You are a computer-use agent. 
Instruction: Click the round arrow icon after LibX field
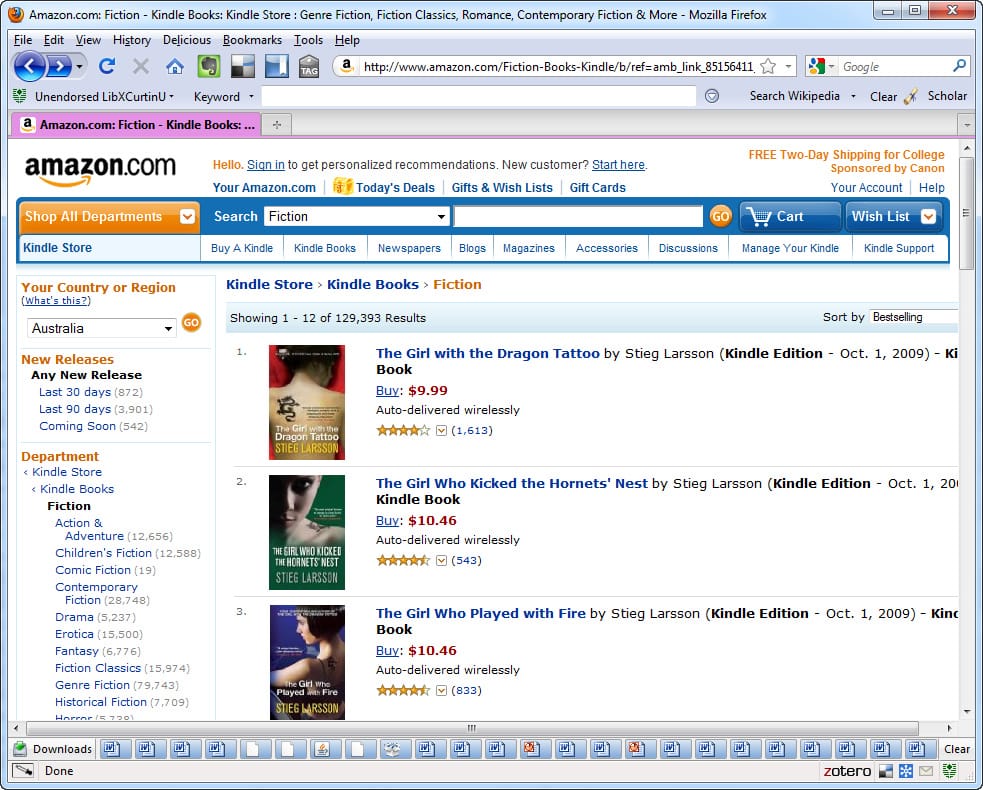(x=712, y=96)
